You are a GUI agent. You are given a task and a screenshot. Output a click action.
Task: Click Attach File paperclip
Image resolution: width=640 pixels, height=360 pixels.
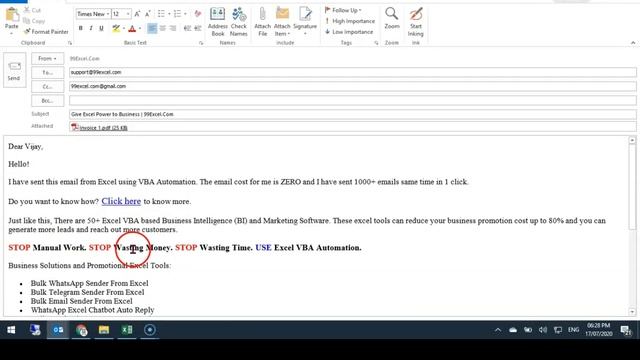pos(262,22)
